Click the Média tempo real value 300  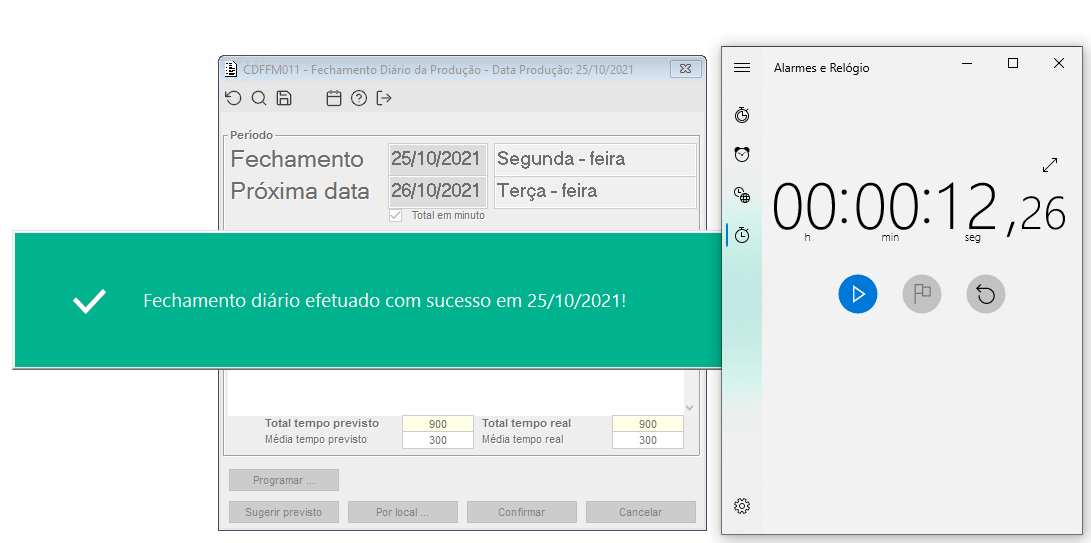coord(648,440)
